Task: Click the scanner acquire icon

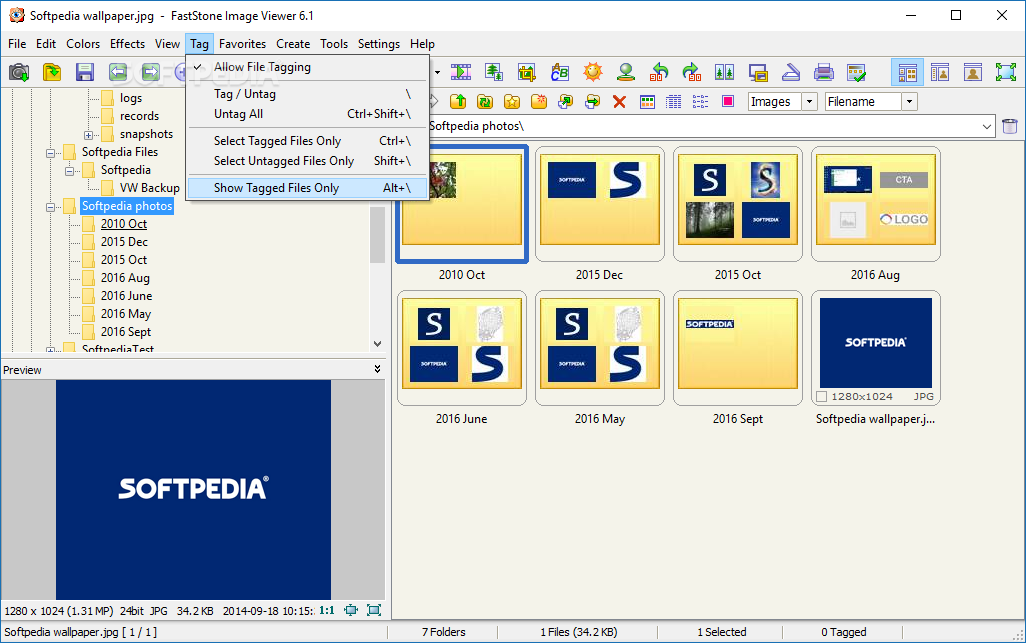Action: point(790,72)
